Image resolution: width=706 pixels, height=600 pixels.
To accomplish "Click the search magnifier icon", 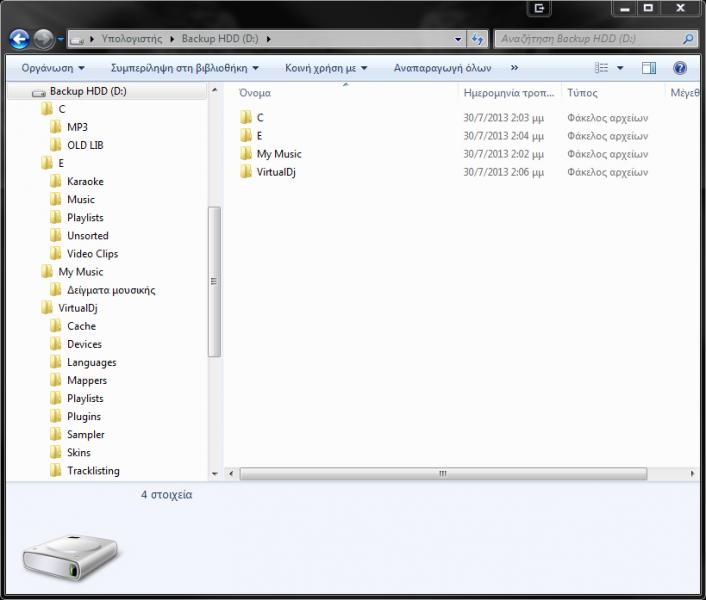I will click(x=688, y=39).
